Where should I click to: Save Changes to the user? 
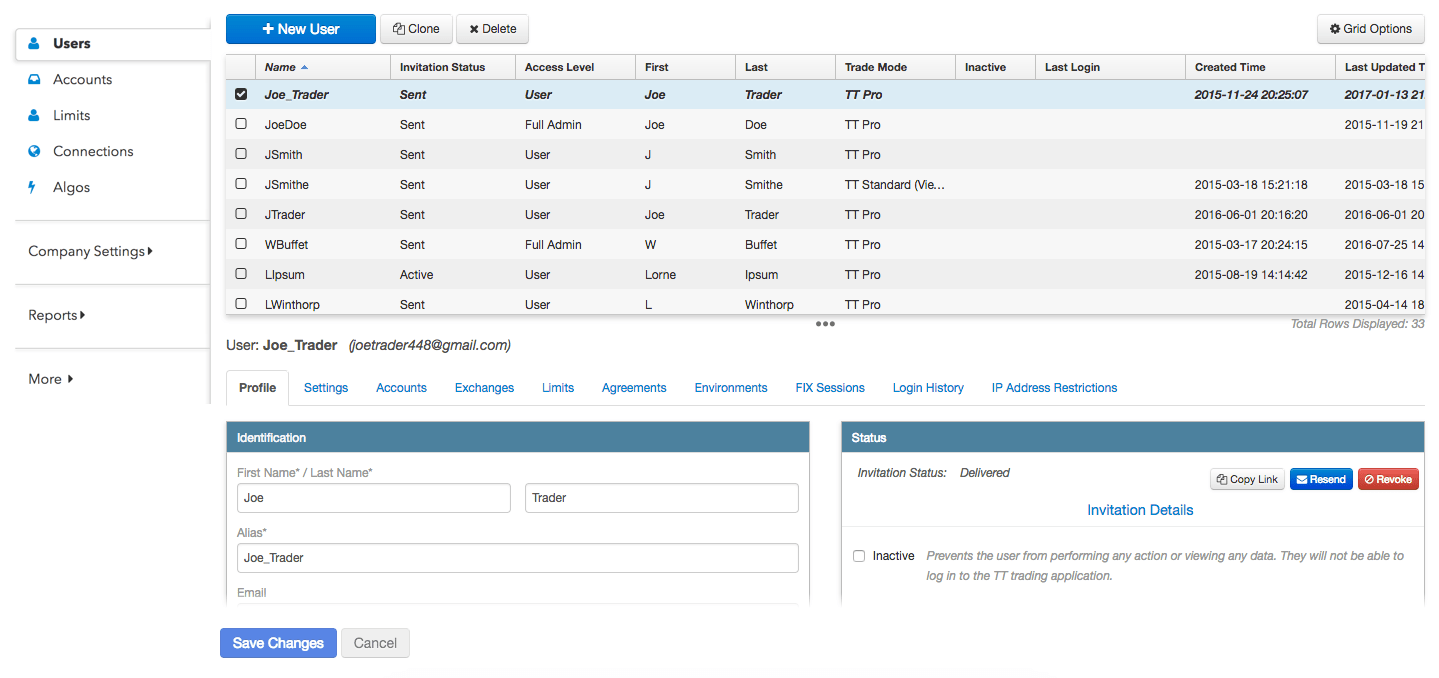278,643
